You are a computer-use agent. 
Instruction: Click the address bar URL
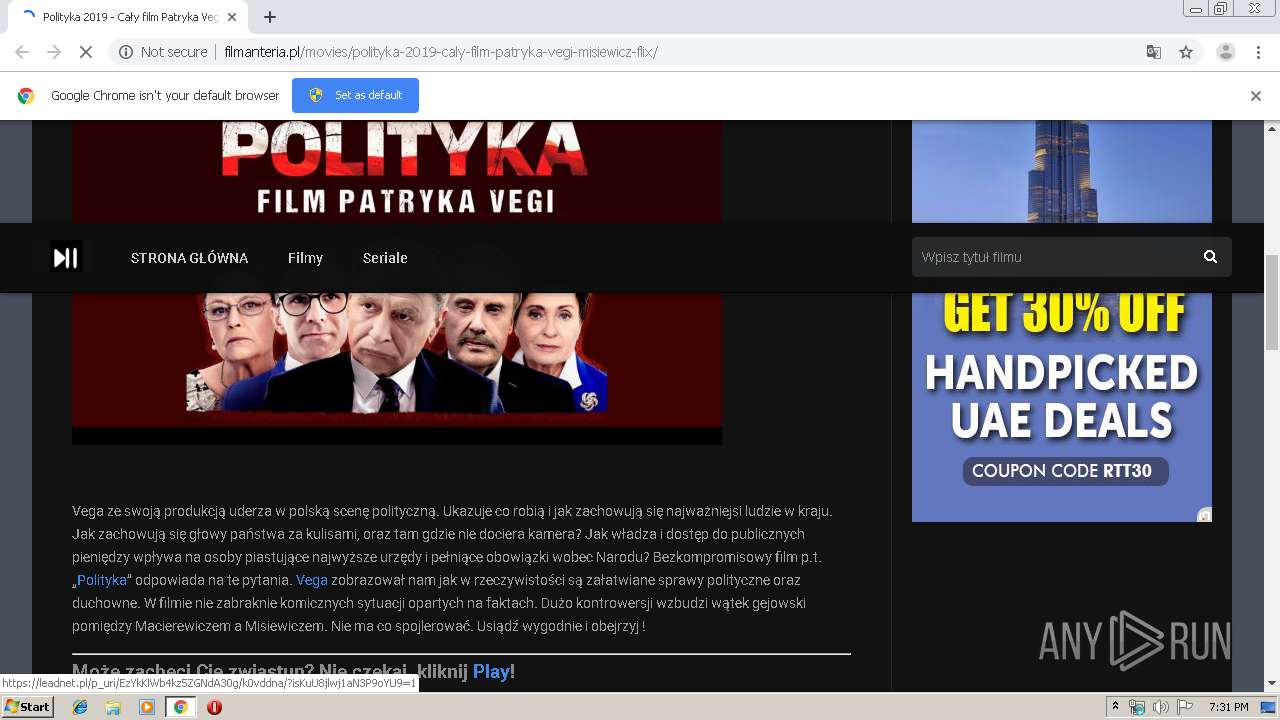[x=441, y=52]
